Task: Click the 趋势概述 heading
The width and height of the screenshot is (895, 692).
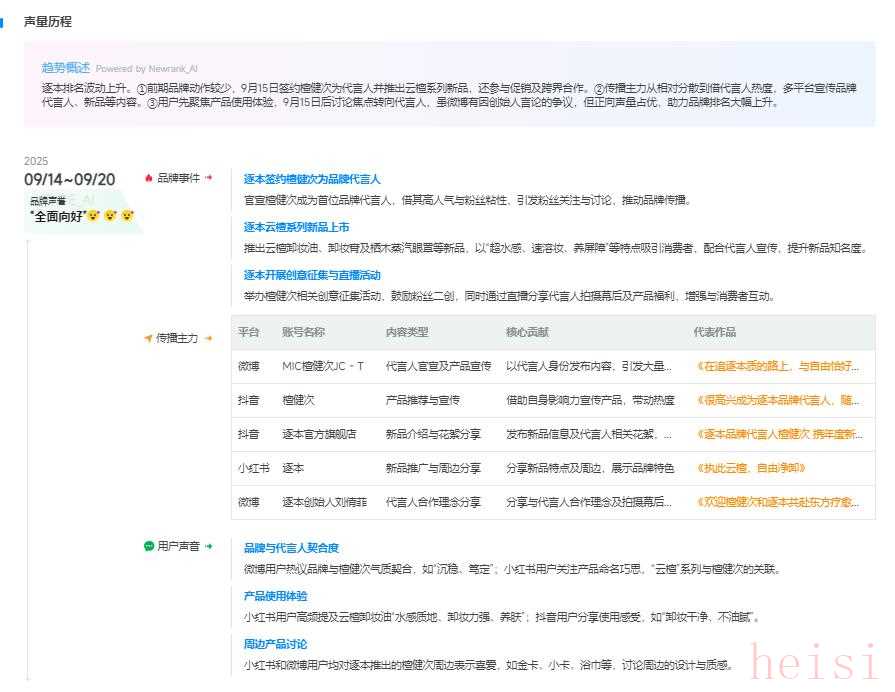Action: pos(65,68)
